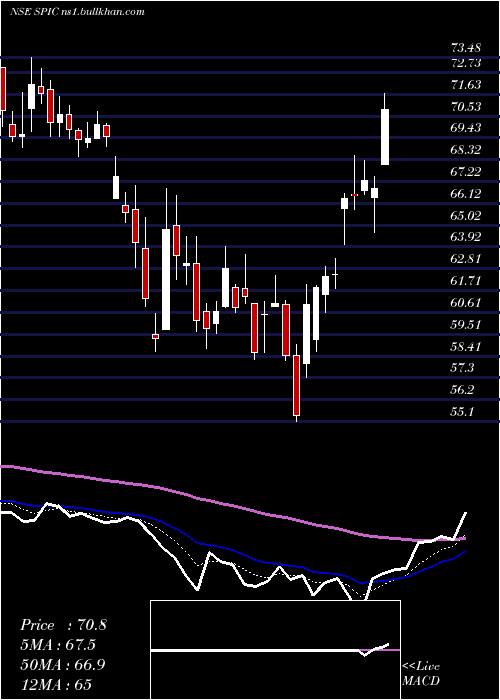The width and height of the screenshot is (500, 700).
Task: Select the 59.51 price level label
Action: pos(466,324)
